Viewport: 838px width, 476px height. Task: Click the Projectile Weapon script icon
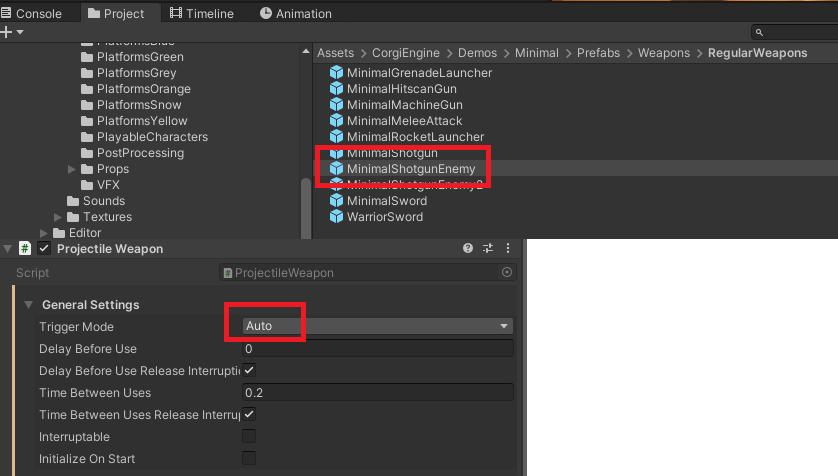(25, 248)
